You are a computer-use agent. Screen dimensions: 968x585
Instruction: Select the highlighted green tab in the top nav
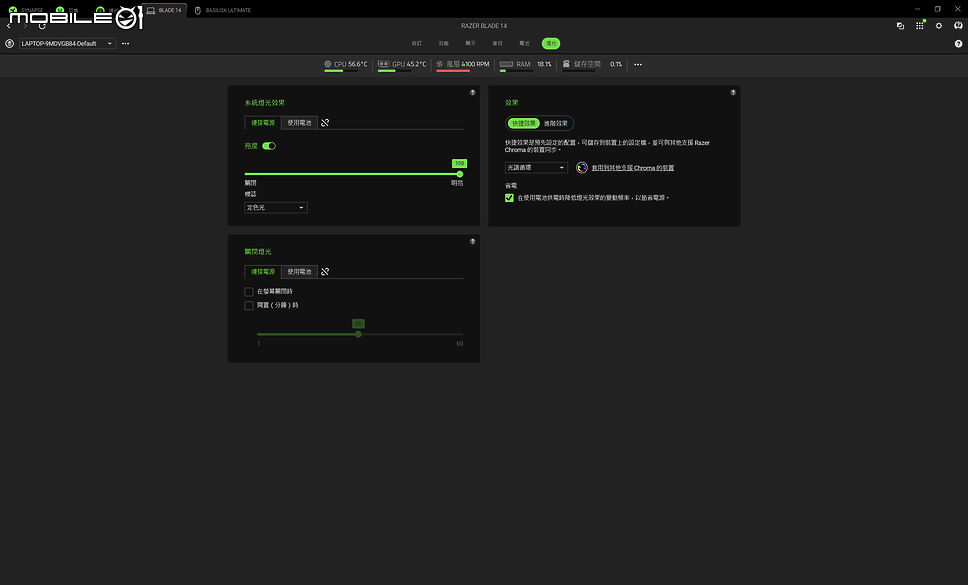(x=551, y=43)
